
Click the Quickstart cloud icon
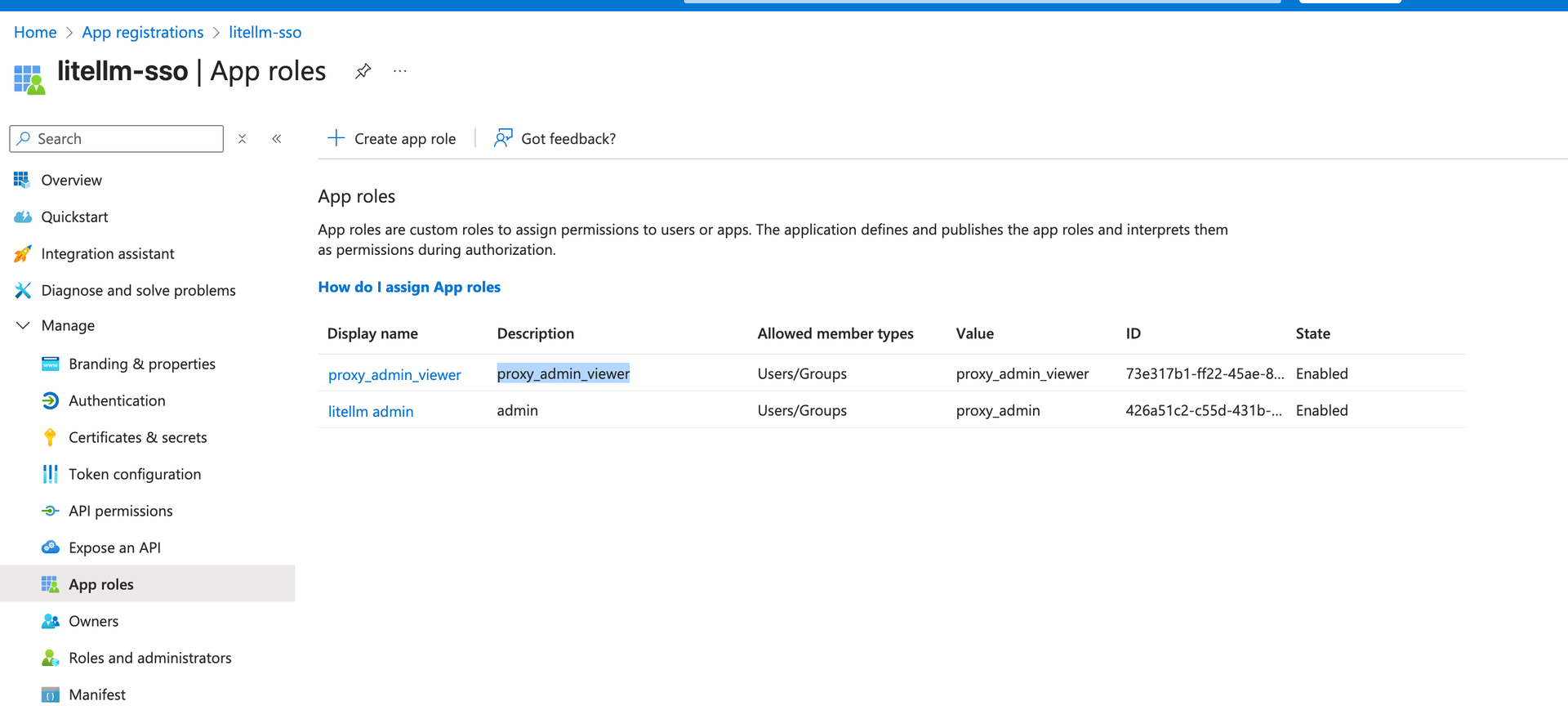point(23,217)
